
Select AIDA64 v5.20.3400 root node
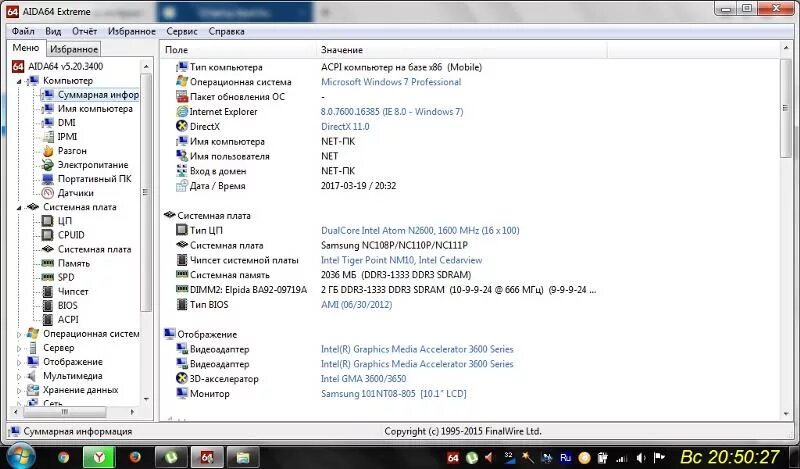(65, 66)
